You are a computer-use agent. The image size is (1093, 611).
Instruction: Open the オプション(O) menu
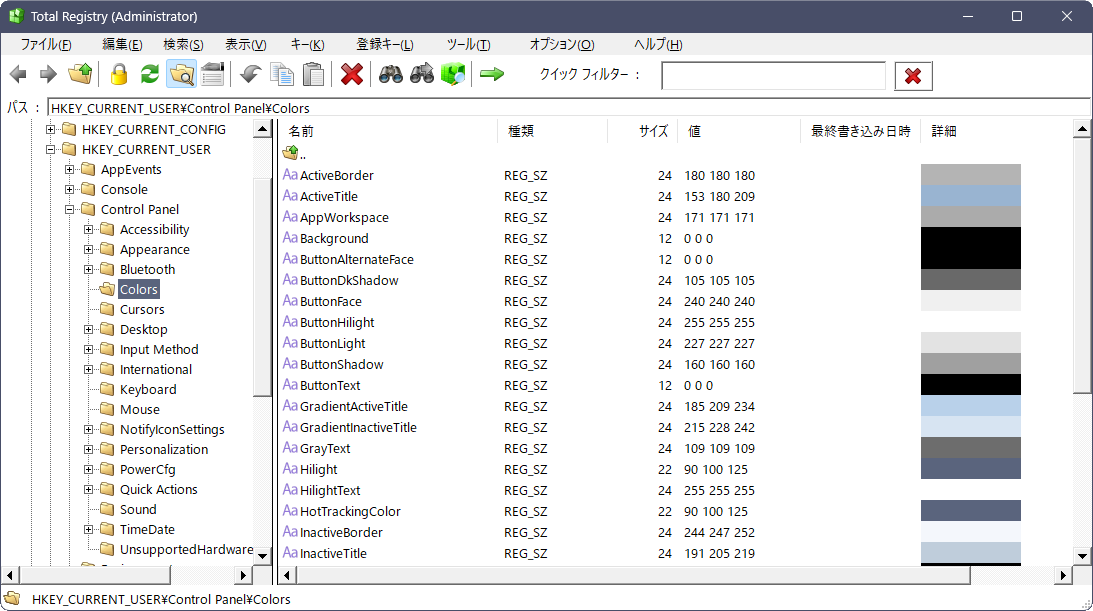pos(562,45)
